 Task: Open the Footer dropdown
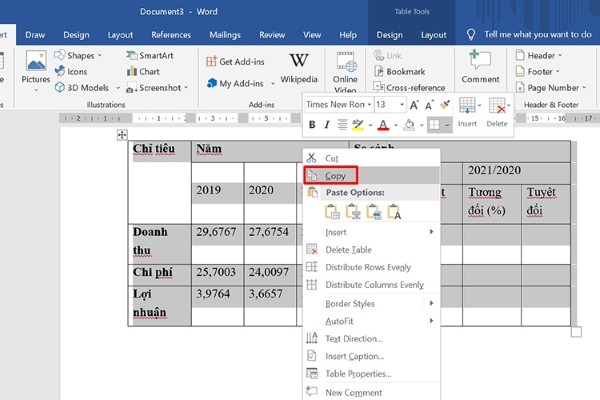pyautogui.click(x=538, y=72)
